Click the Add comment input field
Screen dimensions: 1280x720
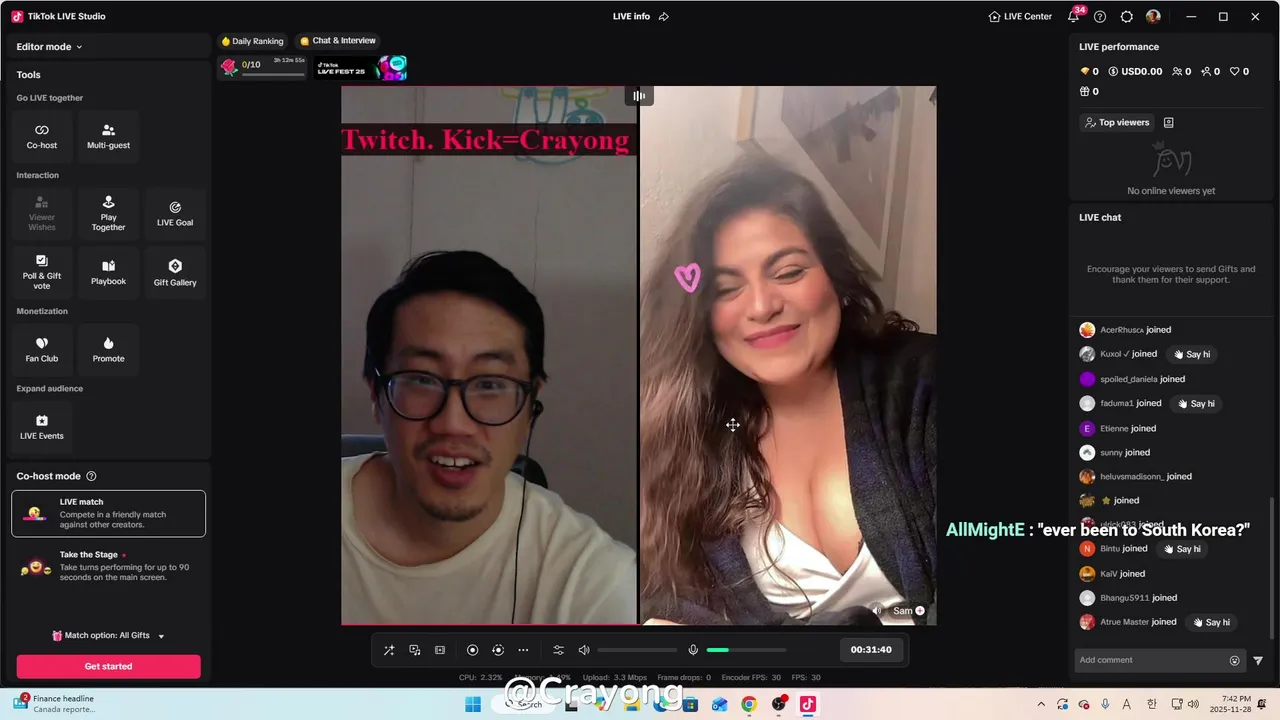1150,660
